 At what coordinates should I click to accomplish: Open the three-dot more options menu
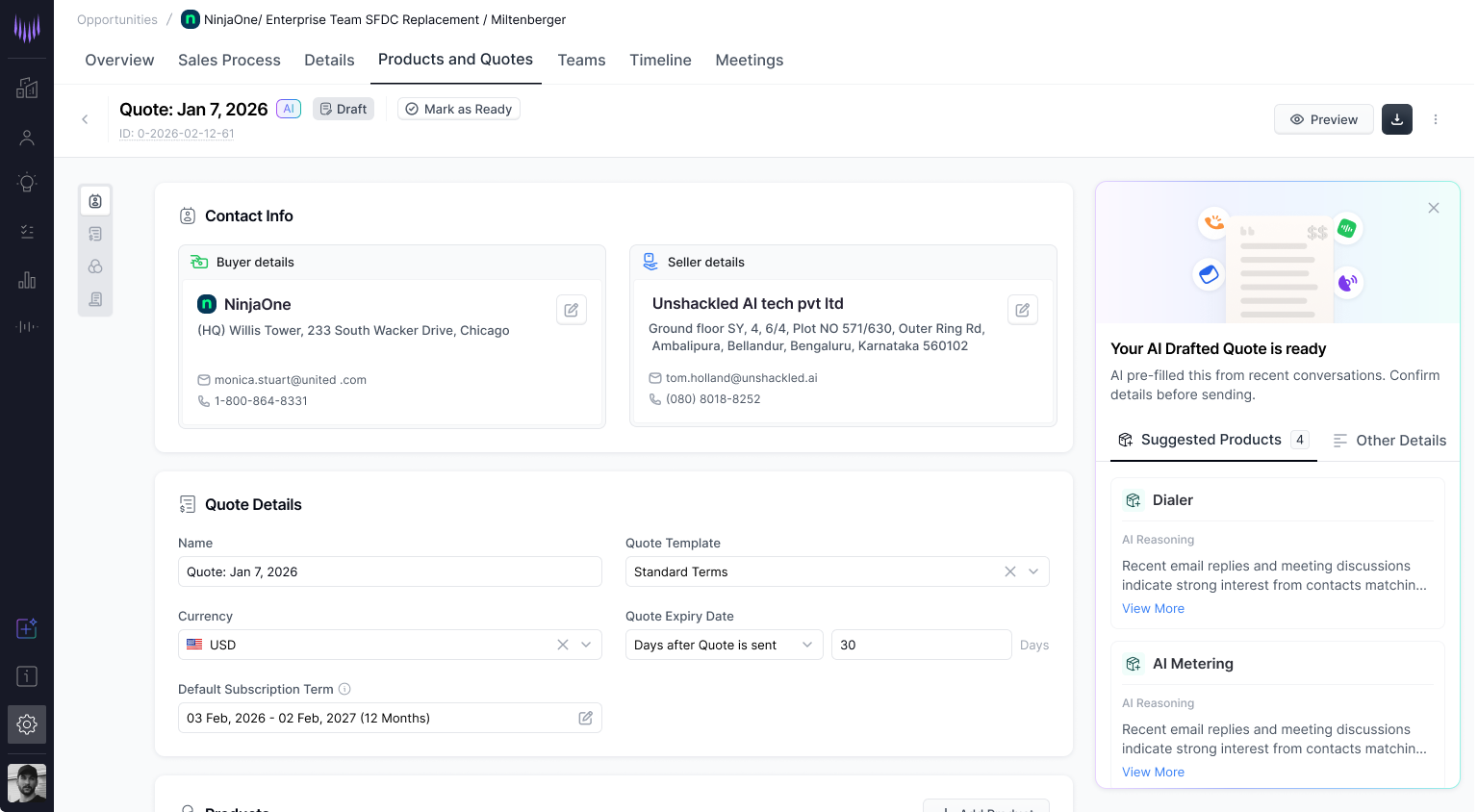(1436, 119)
